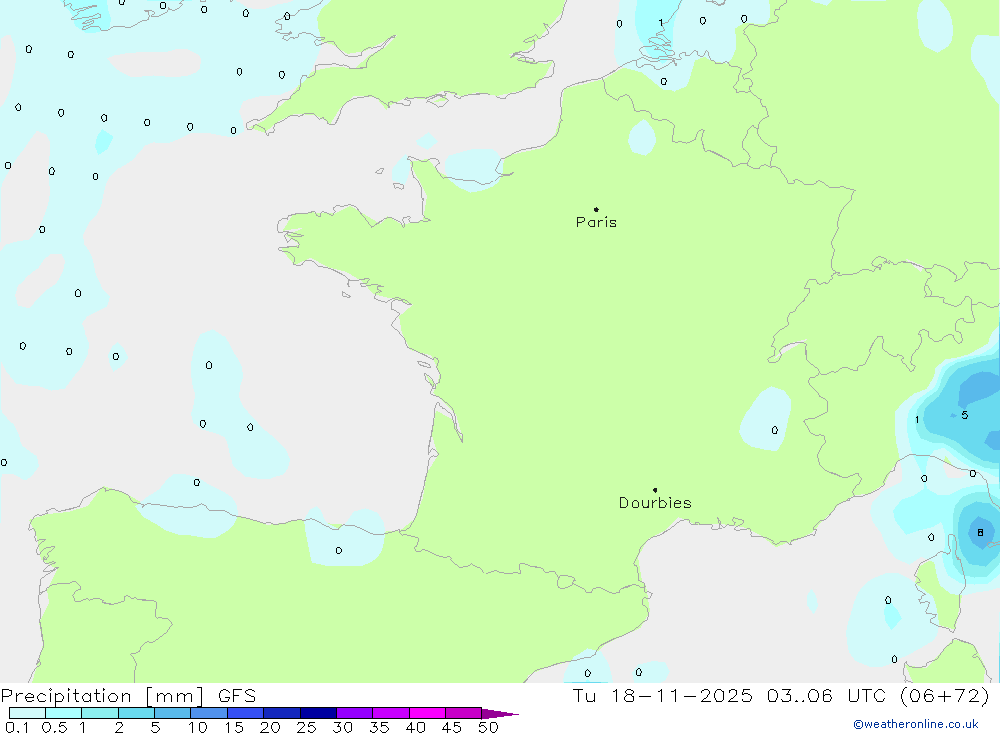1000x733 pixels.
Task: Pick the 45–50 mm legend swatch
Action: (x=464, y=713)
